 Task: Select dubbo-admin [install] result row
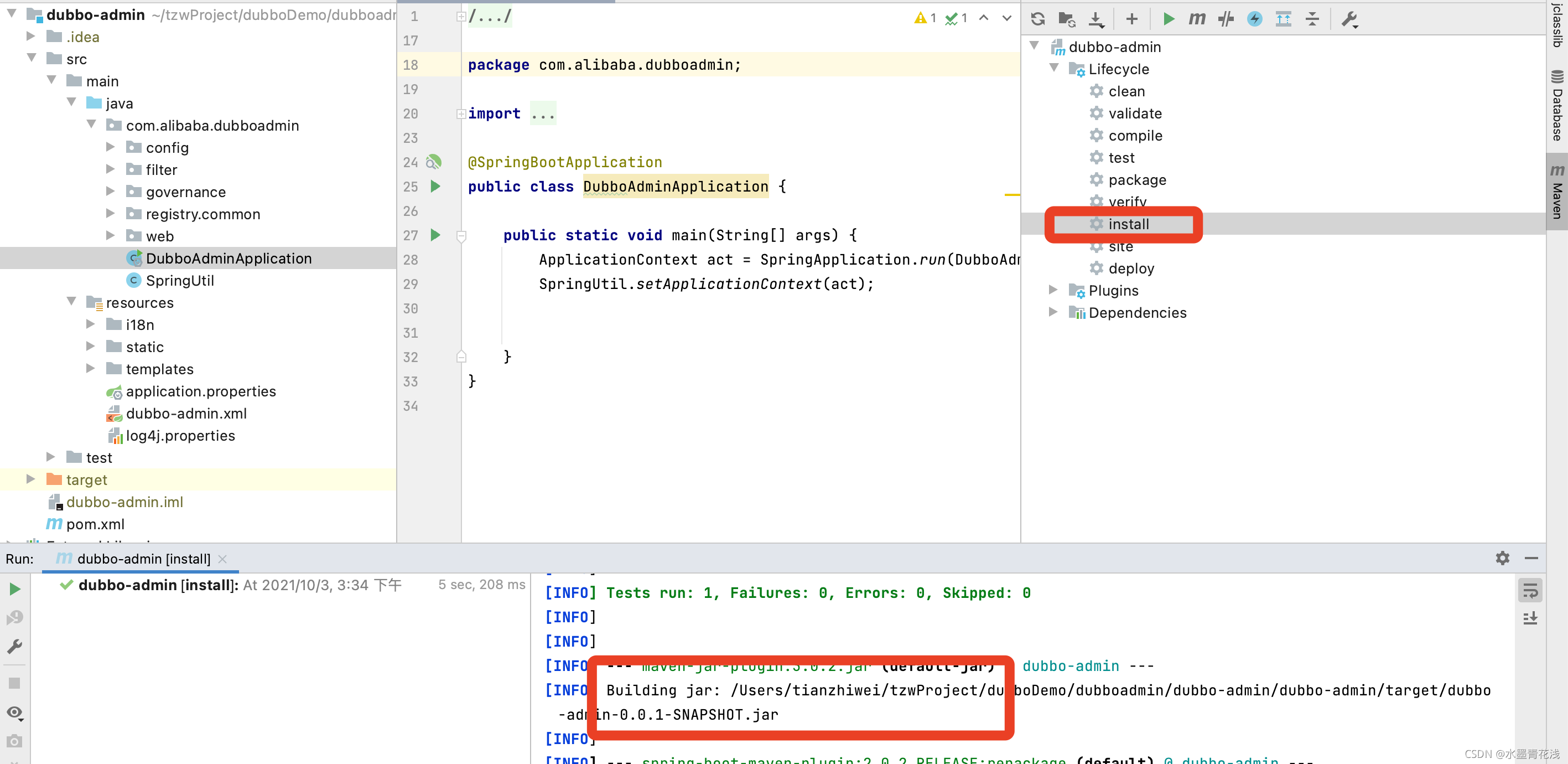[292, 585]
